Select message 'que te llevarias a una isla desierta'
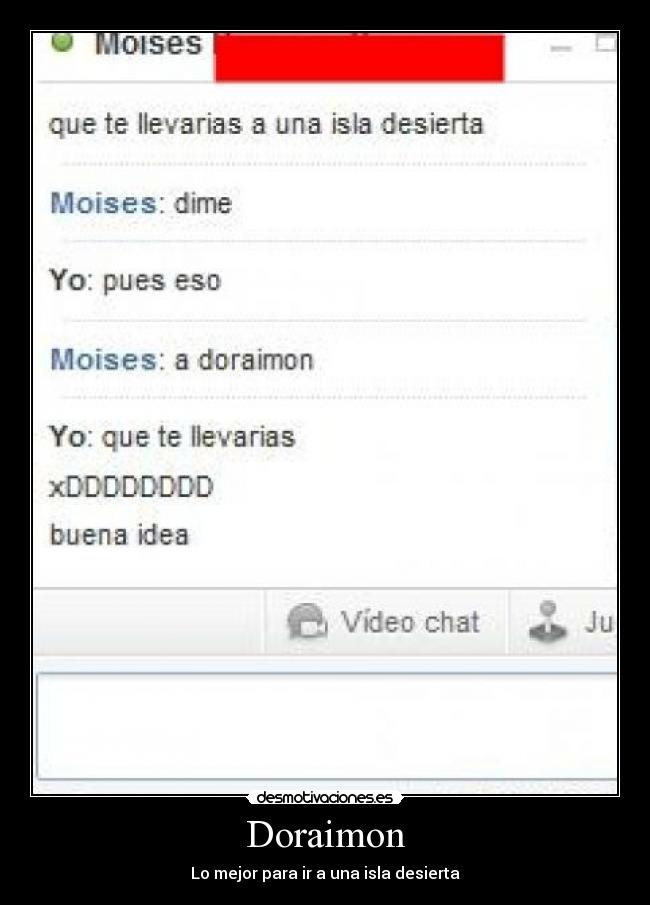This screenshot has height=905, width=650. [266, 125]
